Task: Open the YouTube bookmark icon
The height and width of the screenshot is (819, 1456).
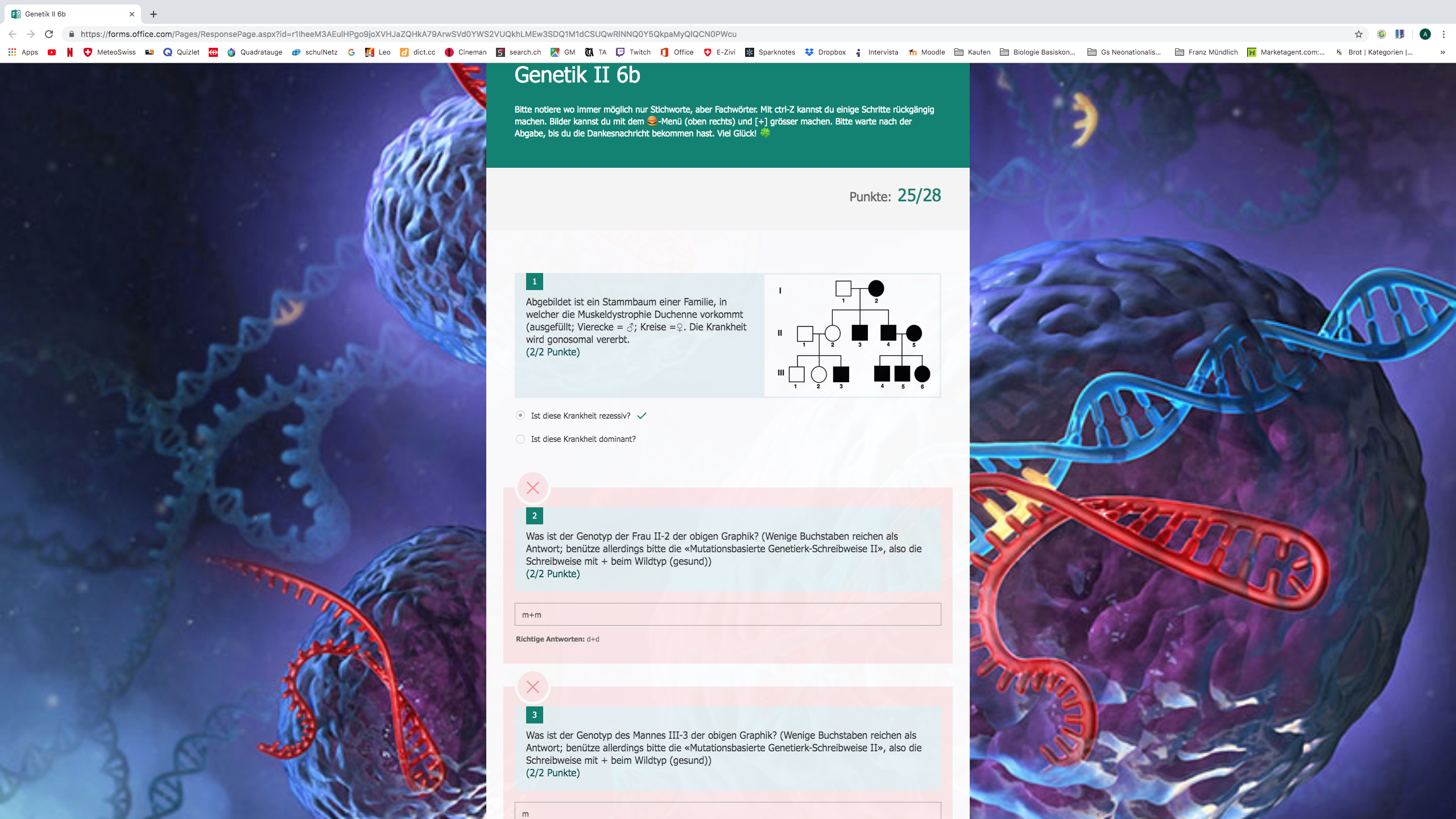Action: tap(52, 52)
